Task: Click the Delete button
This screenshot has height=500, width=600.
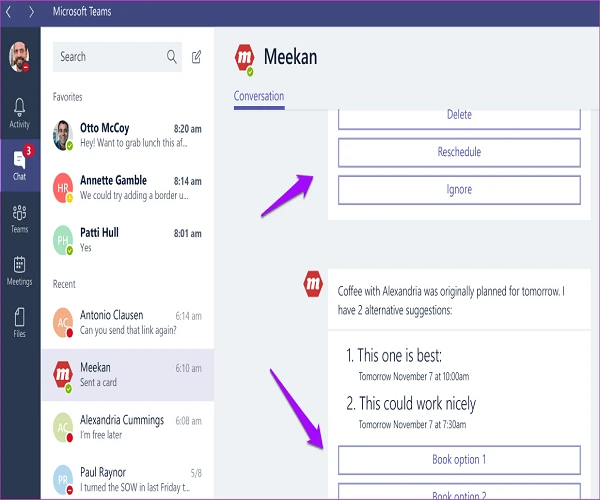Action: click(x=459, y=115)
